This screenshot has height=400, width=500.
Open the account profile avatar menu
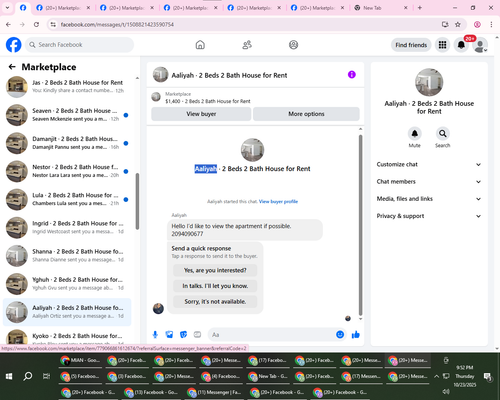pyautogui.click(x=480, y=45)
